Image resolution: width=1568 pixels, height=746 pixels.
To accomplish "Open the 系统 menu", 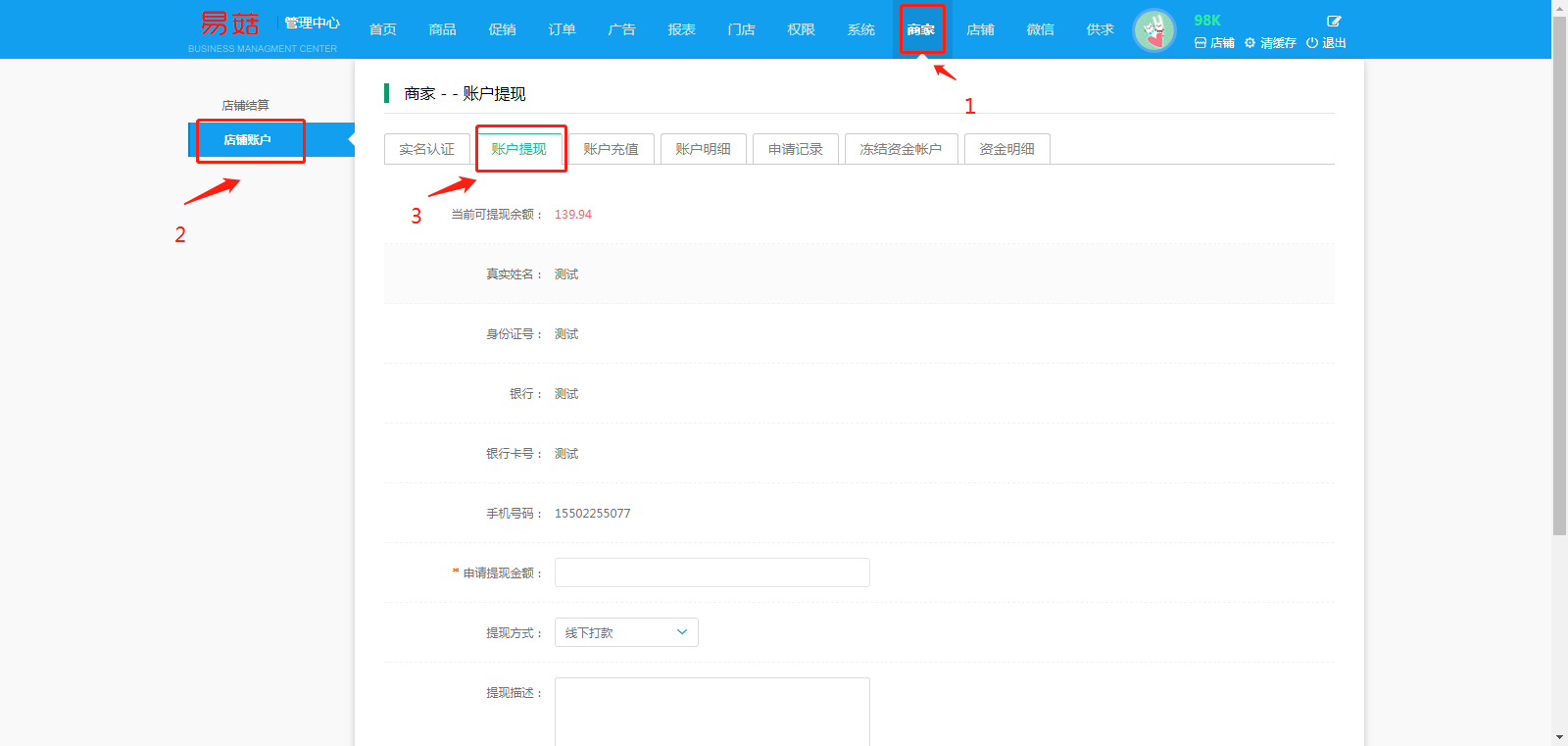I will pyautogui.click(x=861, y=29).
